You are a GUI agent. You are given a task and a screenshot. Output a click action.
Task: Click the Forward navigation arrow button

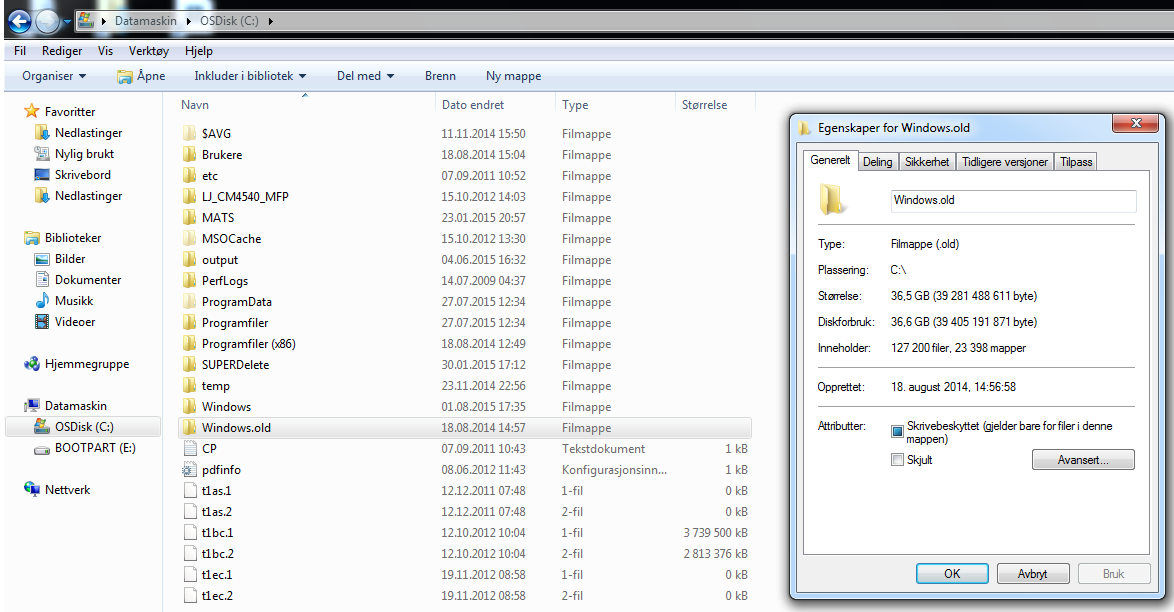click(48, 21)
